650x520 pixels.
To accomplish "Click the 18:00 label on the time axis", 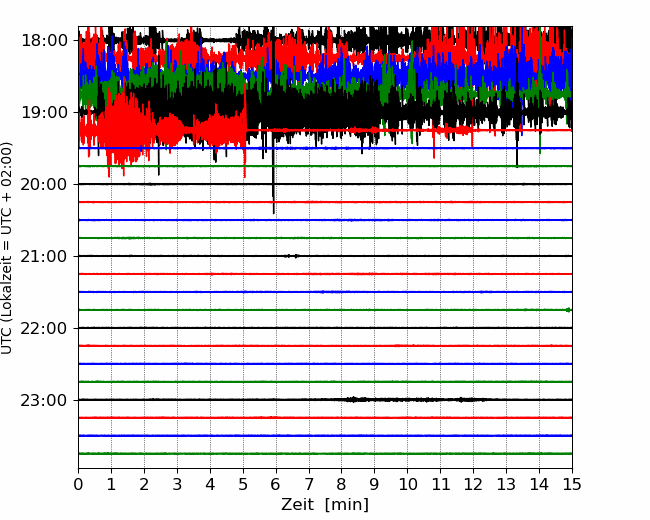I will click(x=44, y=41).
